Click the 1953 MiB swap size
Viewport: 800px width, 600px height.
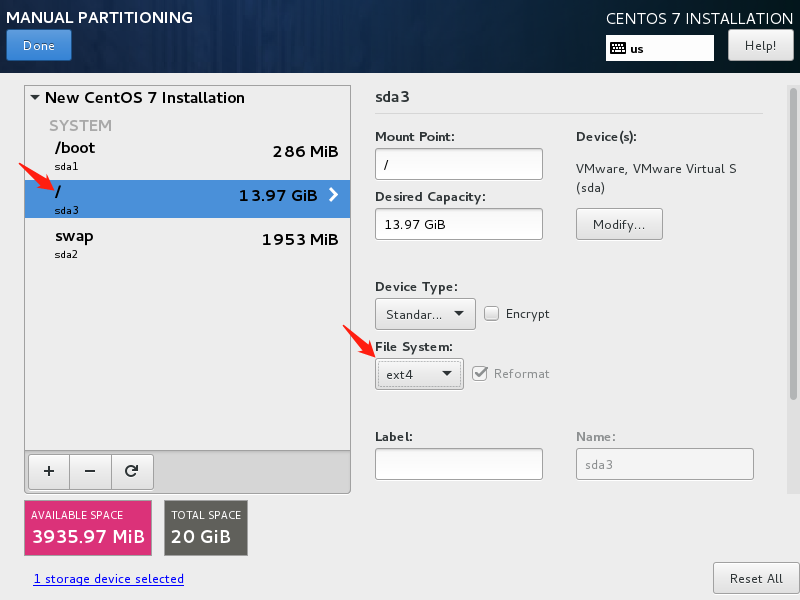(x=300, y=239)
